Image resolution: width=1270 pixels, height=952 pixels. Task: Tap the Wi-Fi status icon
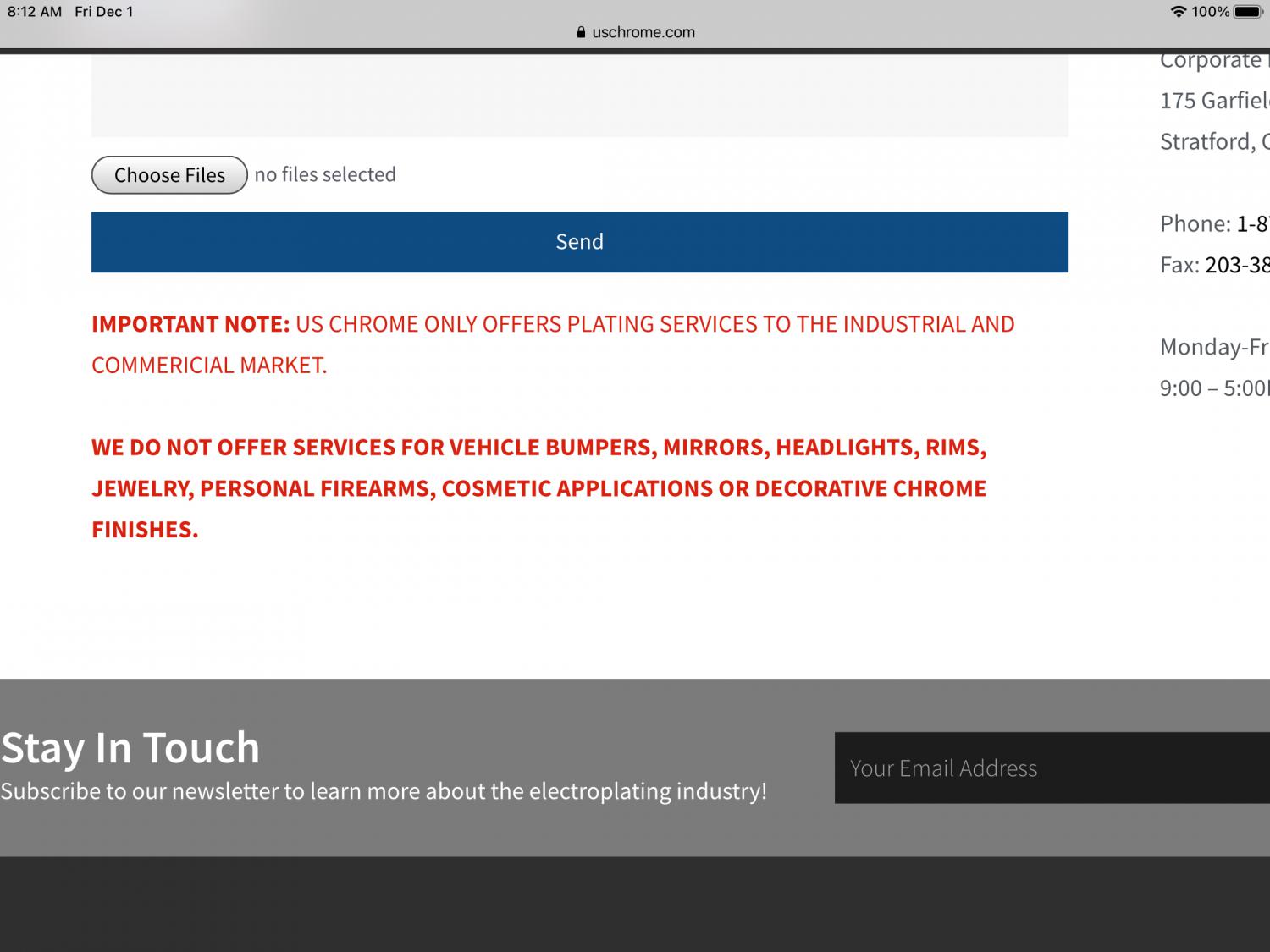1178,12
